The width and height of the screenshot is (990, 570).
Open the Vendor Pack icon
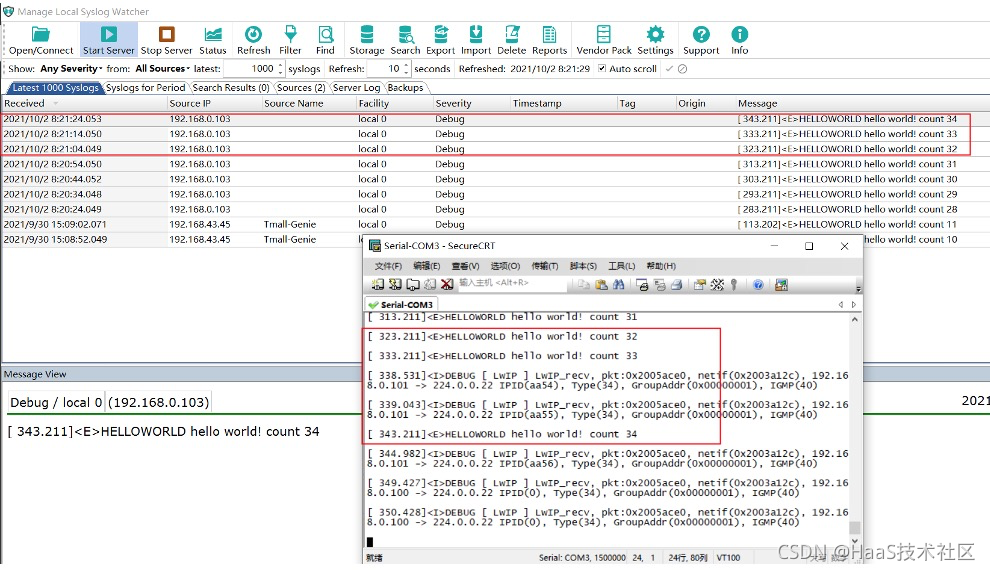[x=604, y=40]
